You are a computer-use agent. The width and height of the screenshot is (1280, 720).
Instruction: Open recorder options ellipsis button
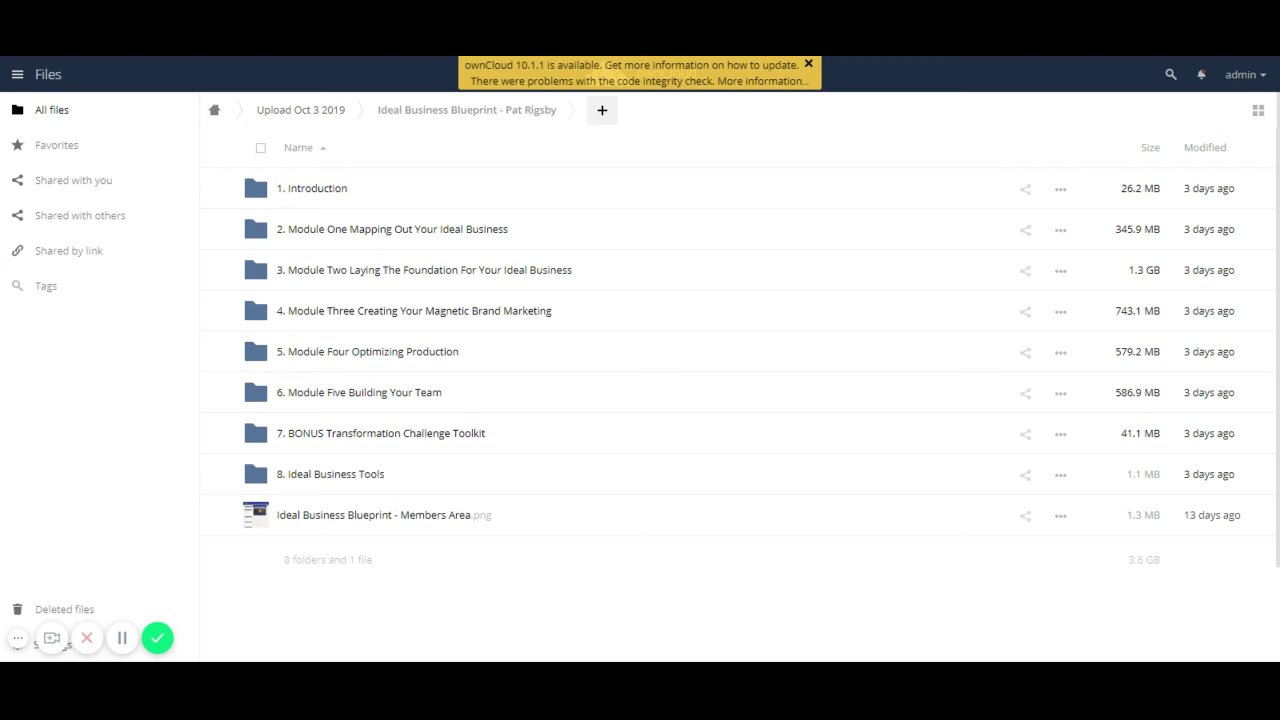click(18, 638)
